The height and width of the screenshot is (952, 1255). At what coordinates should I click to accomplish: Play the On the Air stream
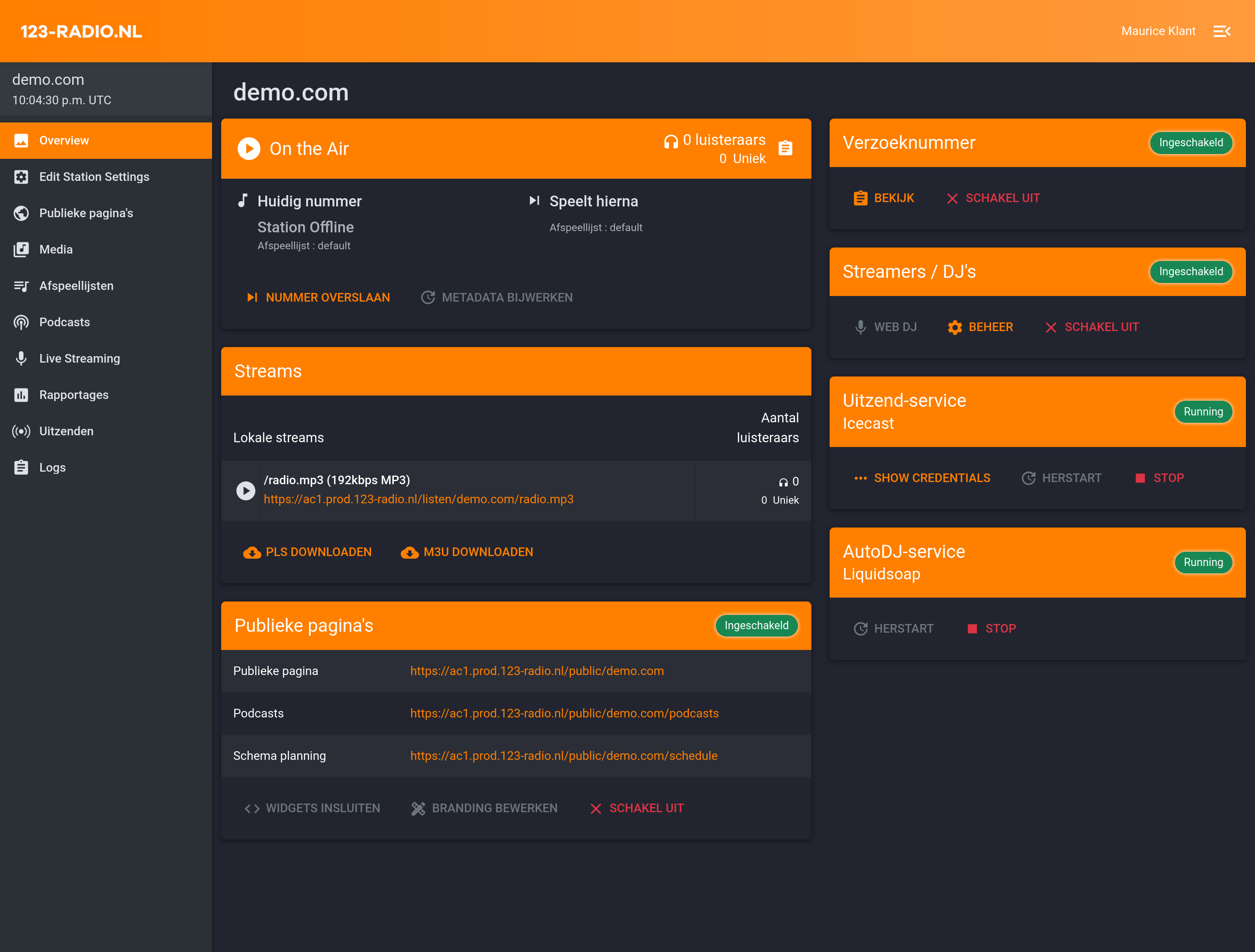[248, 149]
